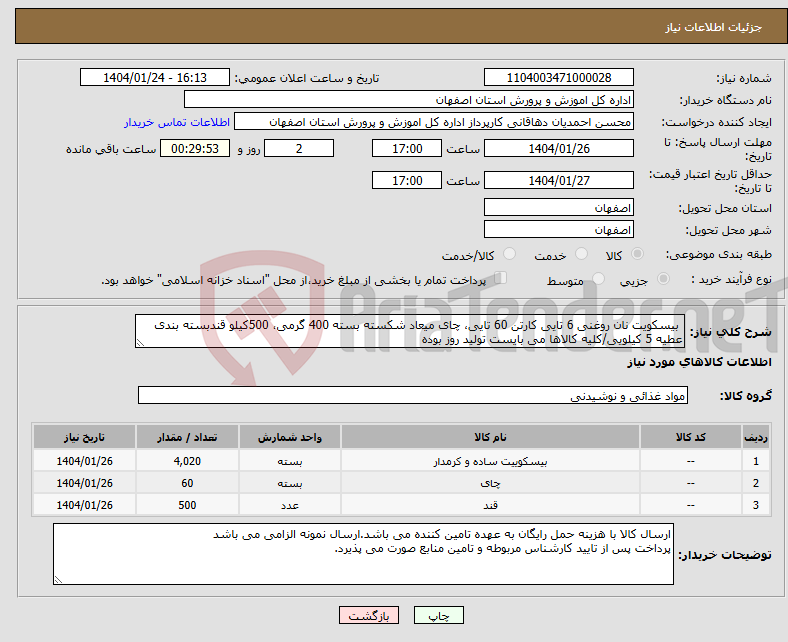The height and width of the screenshot is (642, 788).
Task: Click the quantity cell 4,020
Action: [187, 461]
